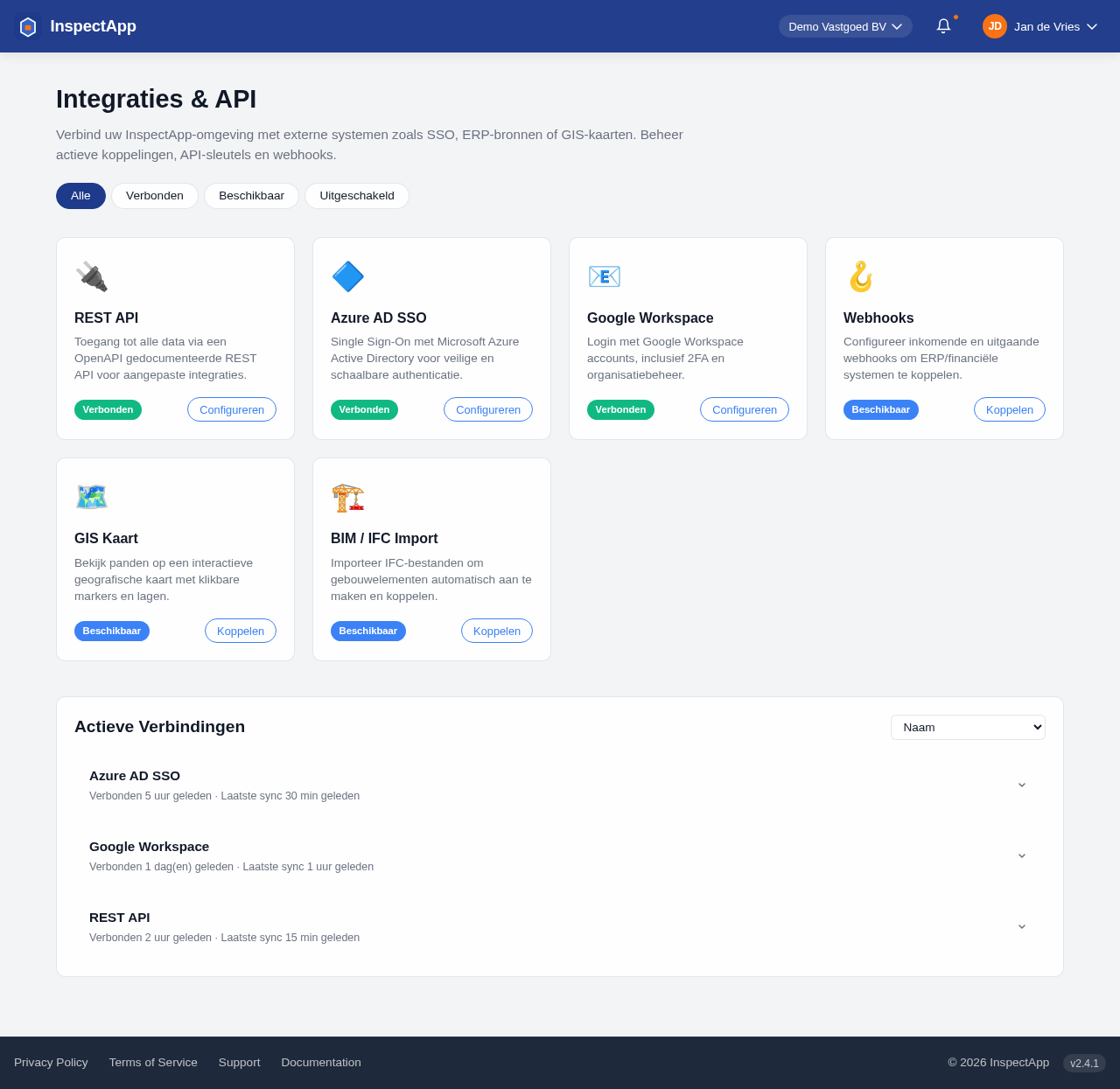Click the Azure AD SSO card title
This screenshot has width=1120, height=1089.
click(379, 318)
